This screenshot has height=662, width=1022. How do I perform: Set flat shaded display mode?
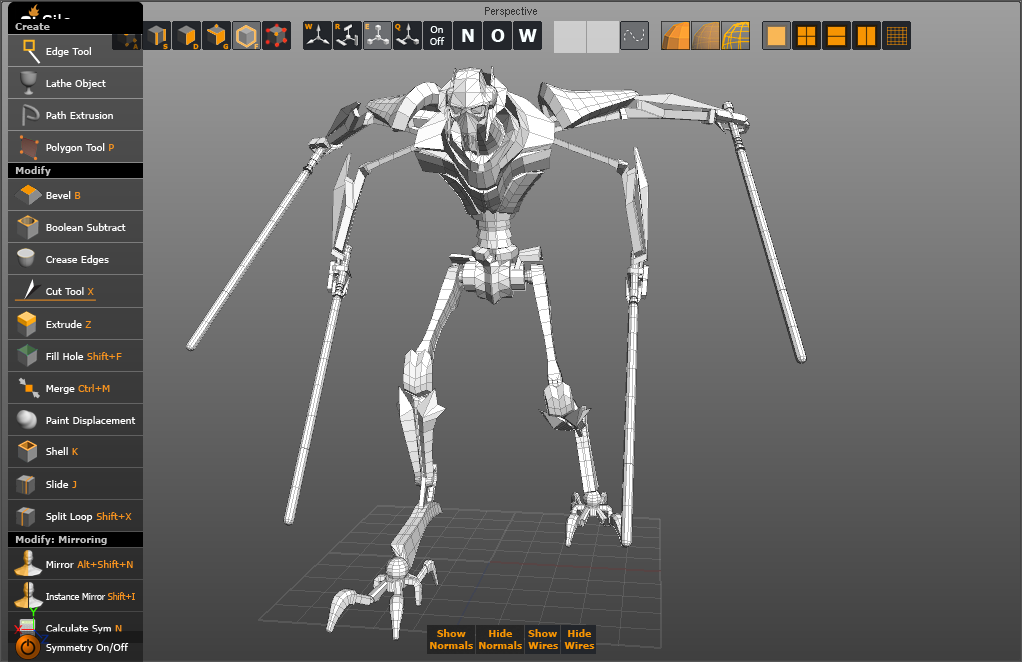(x=675, y=35)
